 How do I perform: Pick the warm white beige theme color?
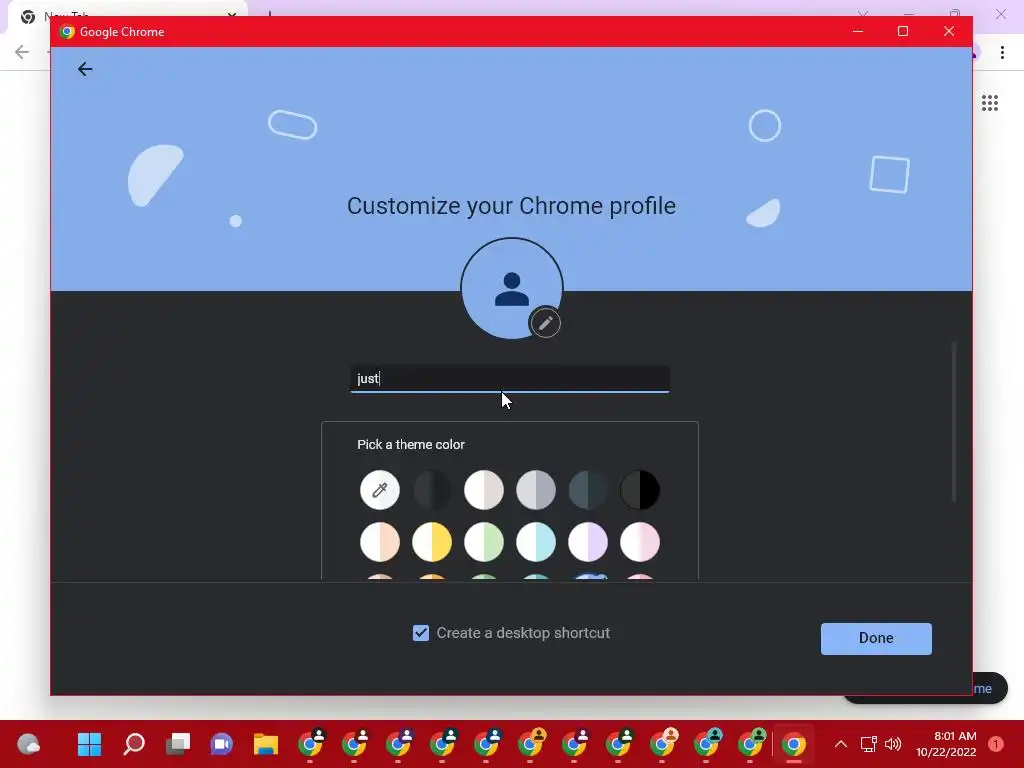point(484,490)
